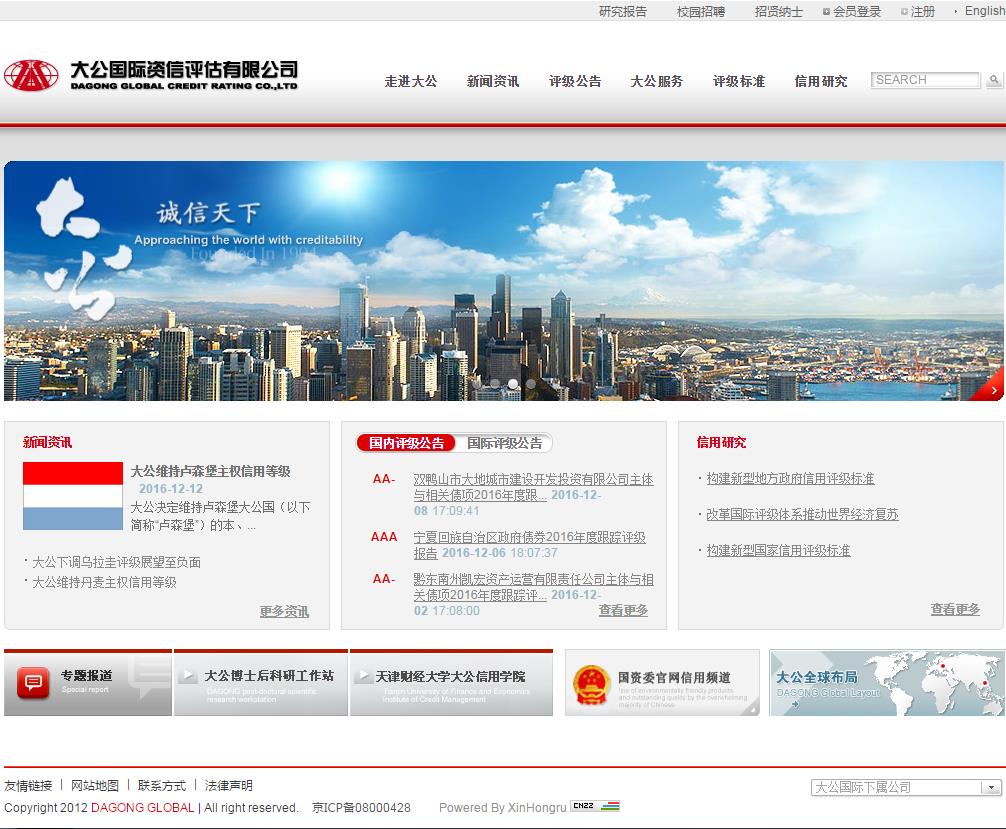This screenshot has height=829, width=1006.
Task: Open the 专题报道 special report banner
Action: (x=88, y=683)
